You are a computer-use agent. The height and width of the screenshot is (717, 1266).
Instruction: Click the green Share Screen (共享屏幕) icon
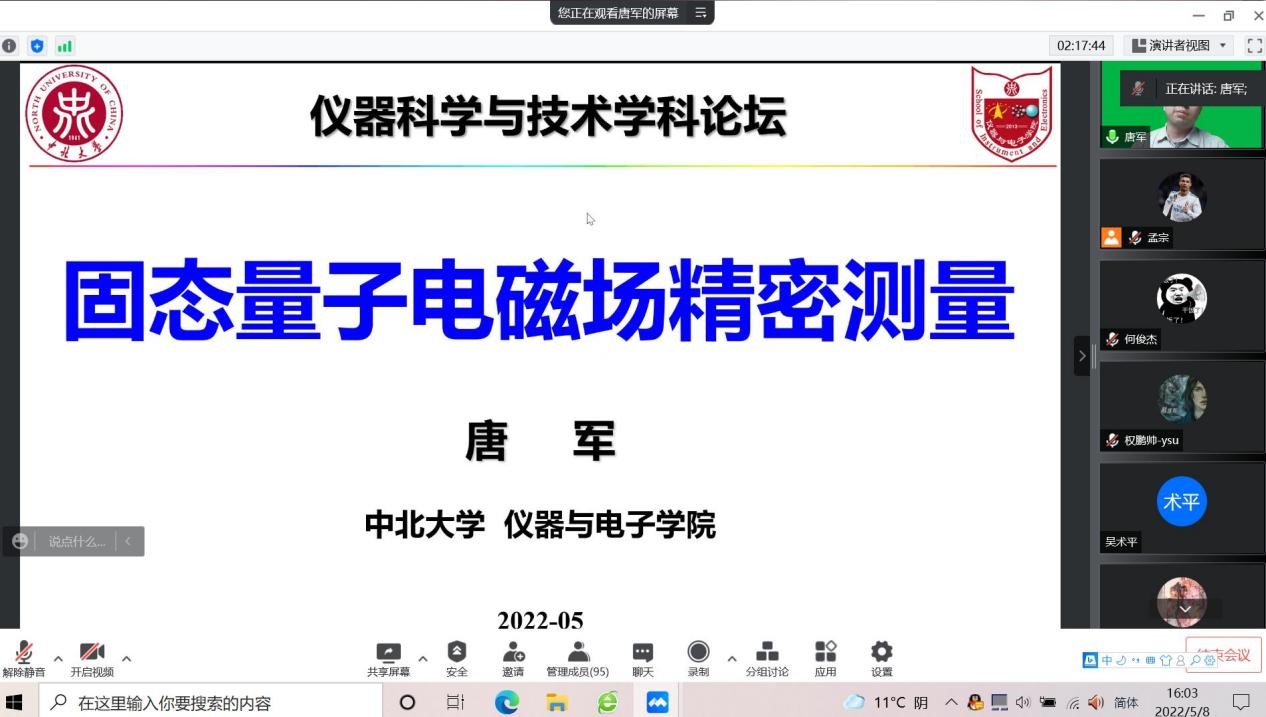[x=388, y=653]
